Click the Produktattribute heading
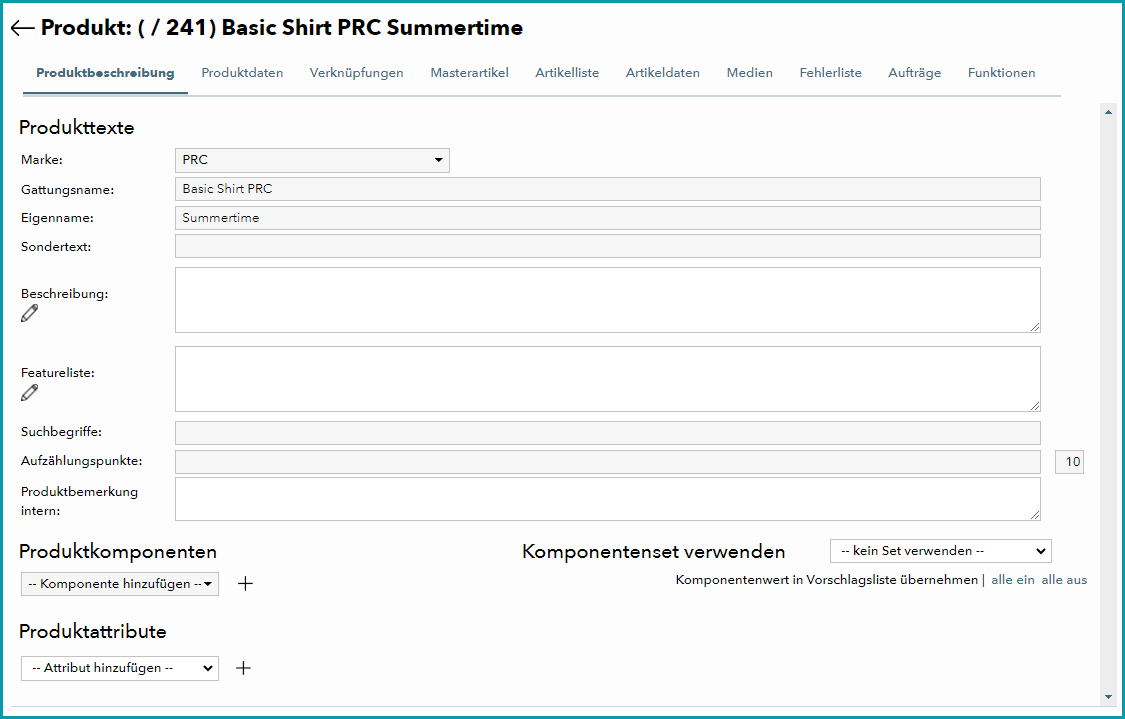1125x719 pixels. [x=93, y=631]
